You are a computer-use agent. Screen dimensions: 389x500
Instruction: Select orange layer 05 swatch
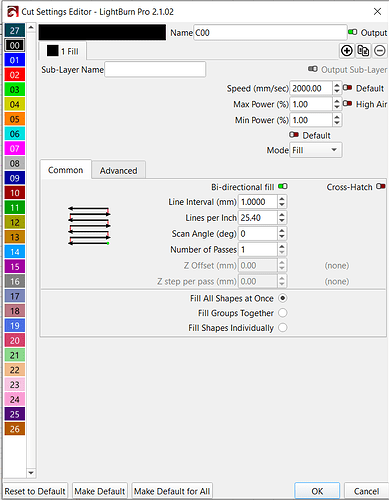(x=15, y=119)
